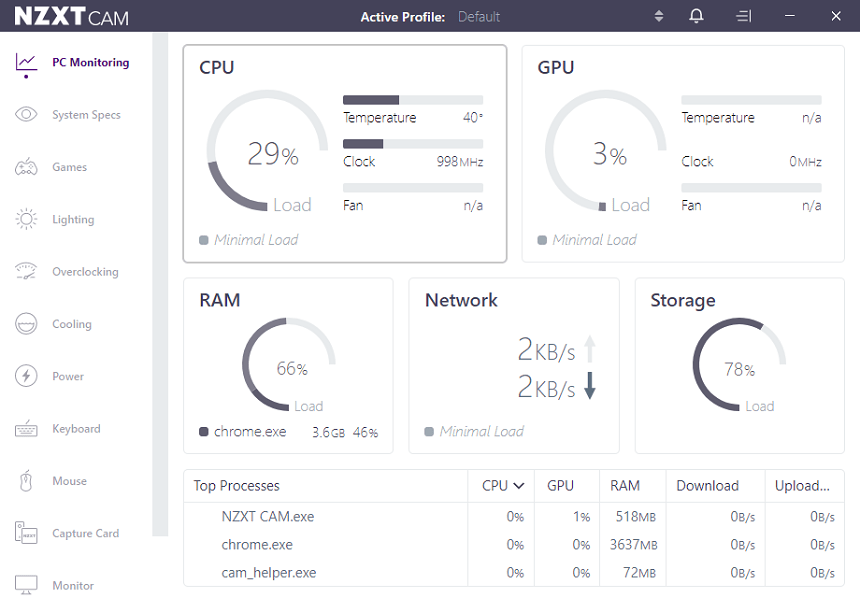Screen dimensions: 860x598
Task: Click the CPU temperature progress bar
Action: 412,98
